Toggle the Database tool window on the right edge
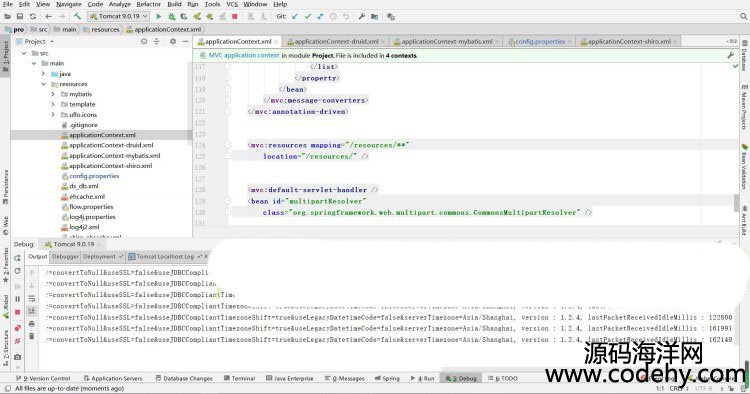 (745, 55)
